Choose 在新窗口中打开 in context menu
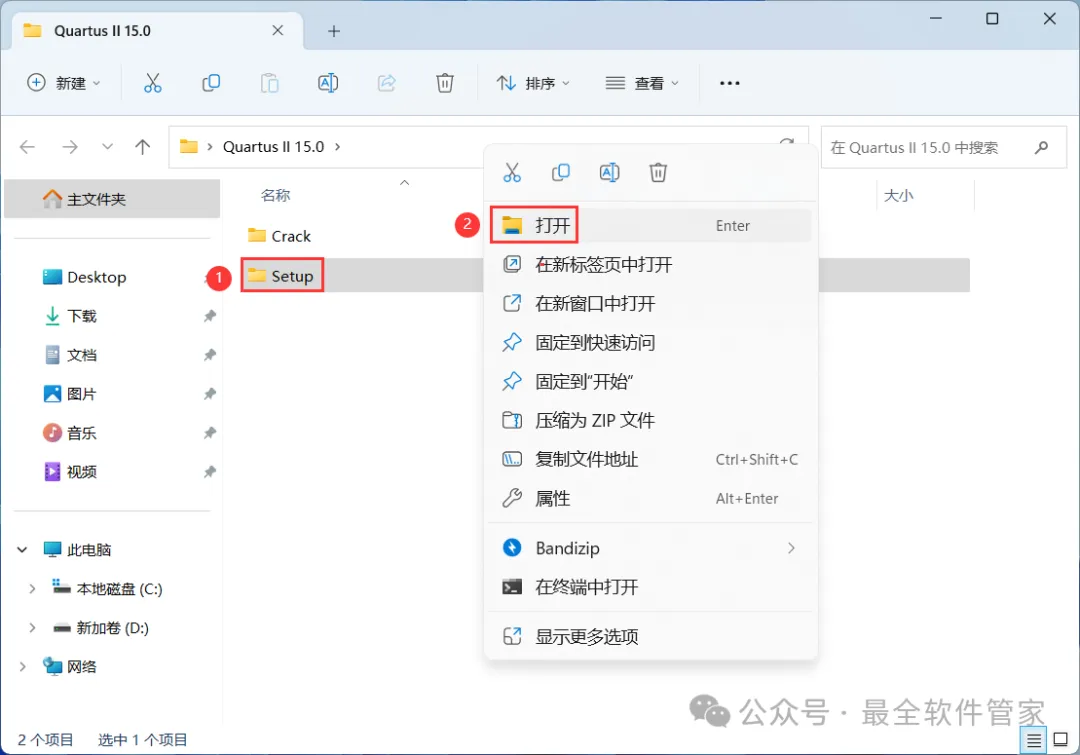 coord(650,304)
